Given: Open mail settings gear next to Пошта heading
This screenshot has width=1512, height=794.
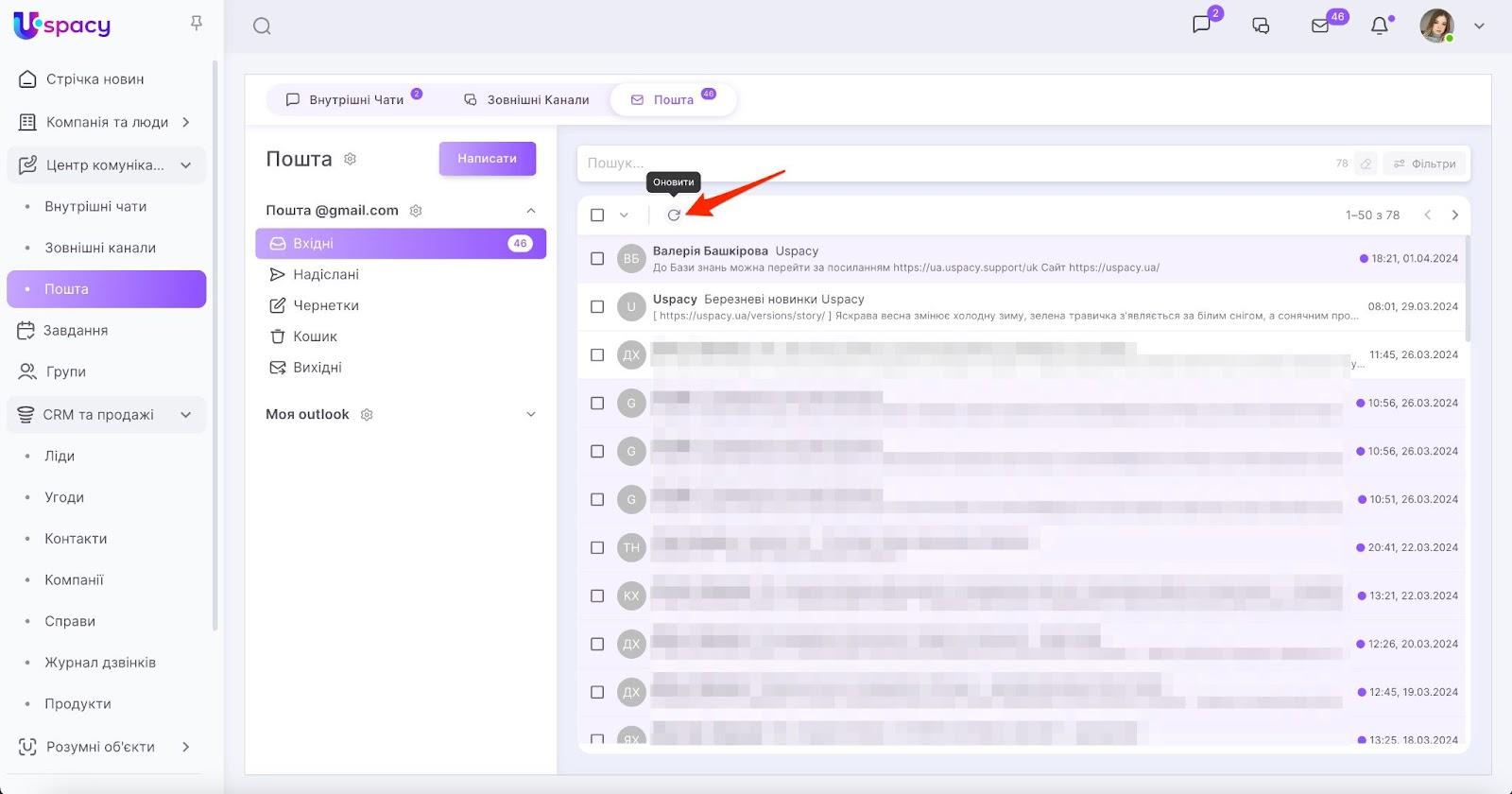Looking at the screenshot, I should pyautogui.click(x=351, y=159).
